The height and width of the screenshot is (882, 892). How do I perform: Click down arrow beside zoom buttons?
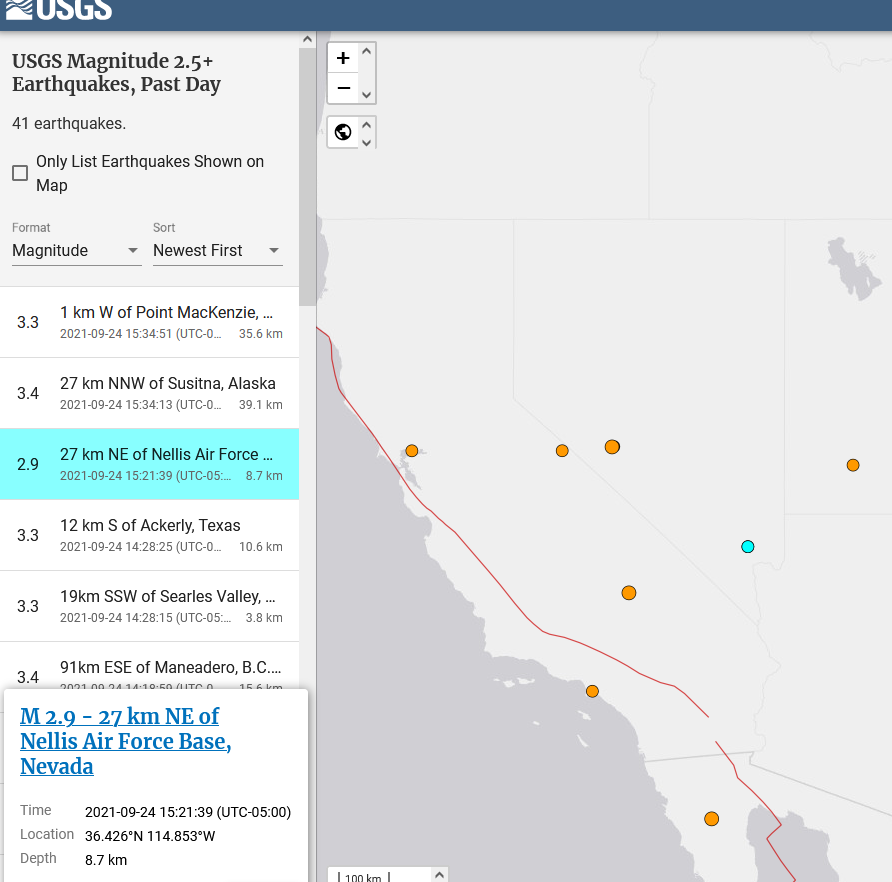[x=367, y=94]
